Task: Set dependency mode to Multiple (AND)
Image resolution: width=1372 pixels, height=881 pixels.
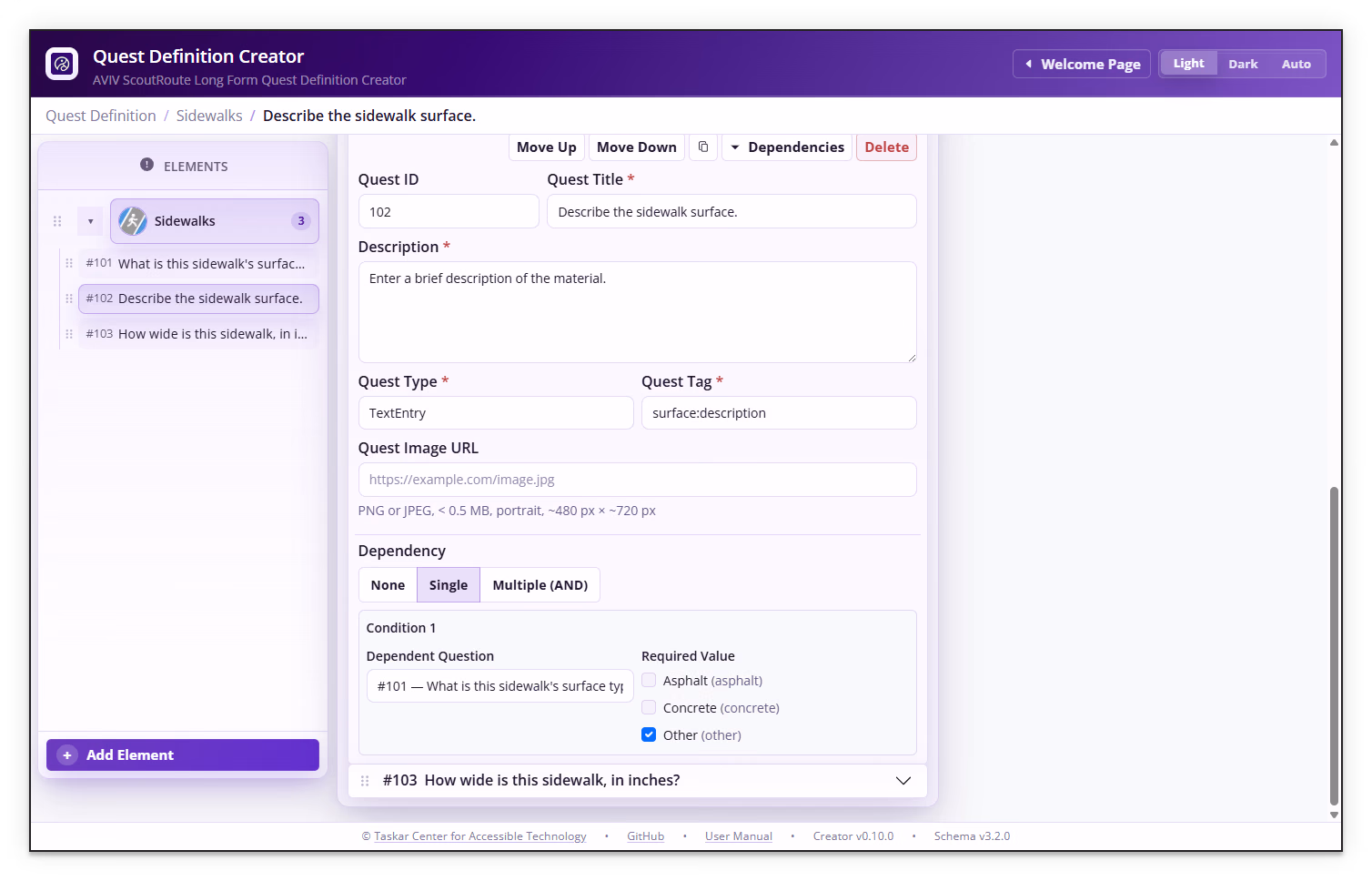Action: coord(540,585)
